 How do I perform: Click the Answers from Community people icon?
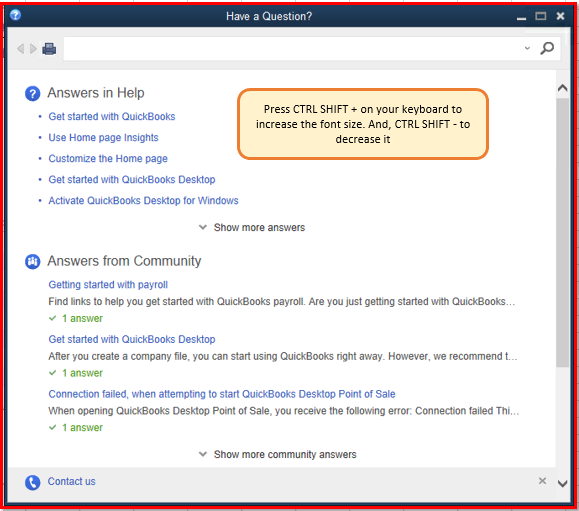pos(32,262)
